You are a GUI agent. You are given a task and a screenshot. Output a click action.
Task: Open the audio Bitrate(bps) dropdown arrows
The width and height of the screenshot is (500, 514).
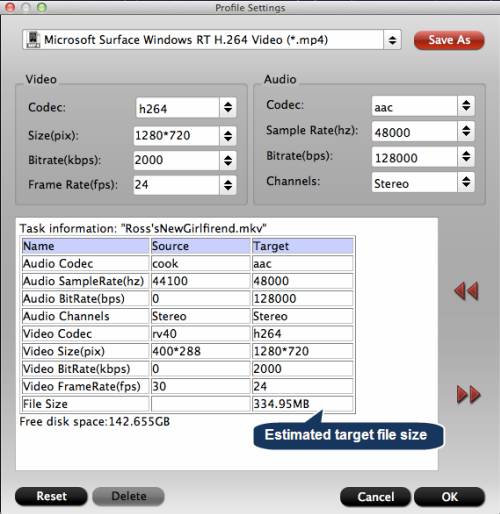(x=466, y=156)
